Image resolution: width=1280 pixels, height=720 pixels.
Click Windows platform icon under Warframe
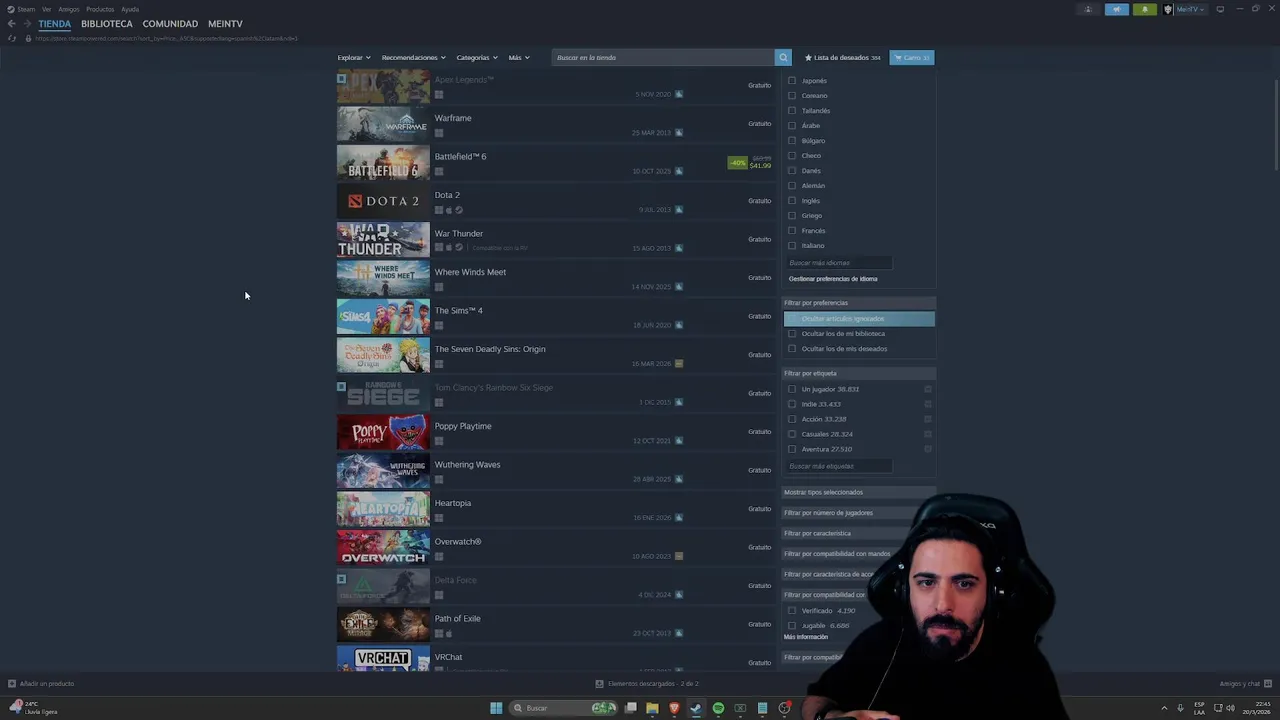(x=439, y=133)
